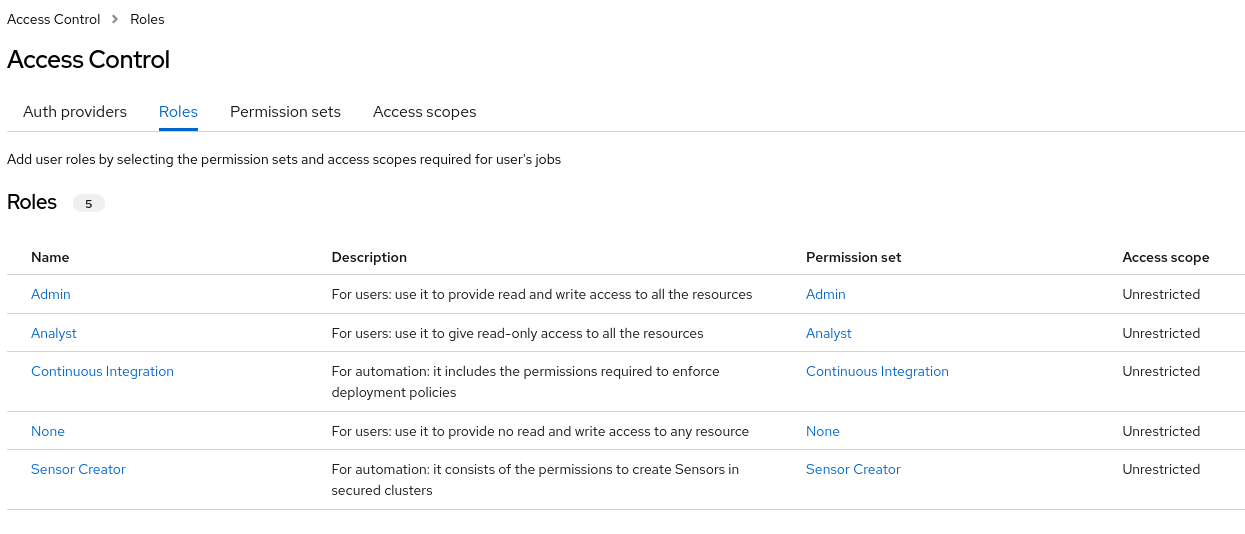Open Sensor Creator permission set link
Viewport: 1245px width, 534px height.
[853, 469]
